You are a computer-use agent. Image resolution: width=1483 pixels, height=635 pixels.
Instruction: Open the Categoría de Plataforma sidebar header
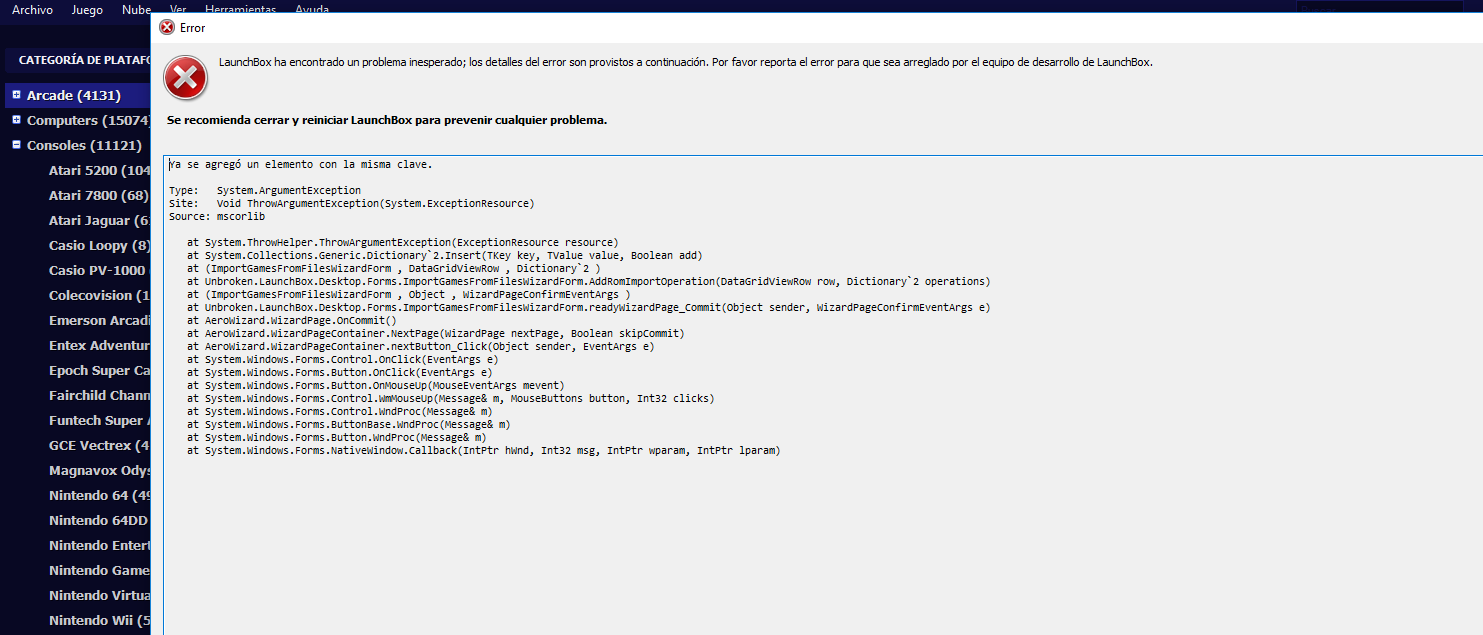tap(84, 60)
